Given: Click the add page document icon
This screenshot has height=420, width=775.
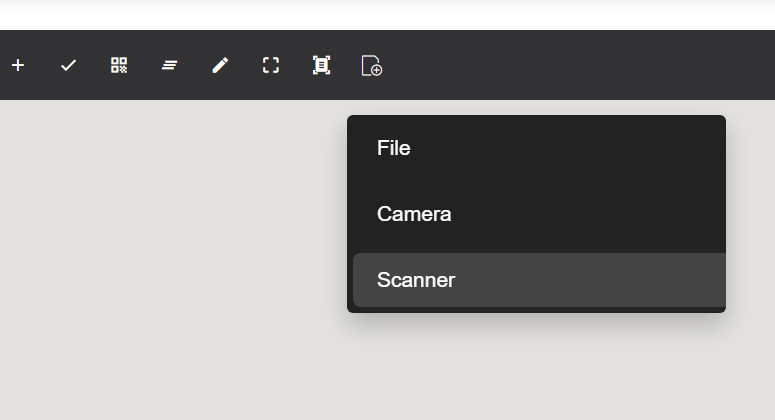Looking at the screenshot, I should (372, 66).
